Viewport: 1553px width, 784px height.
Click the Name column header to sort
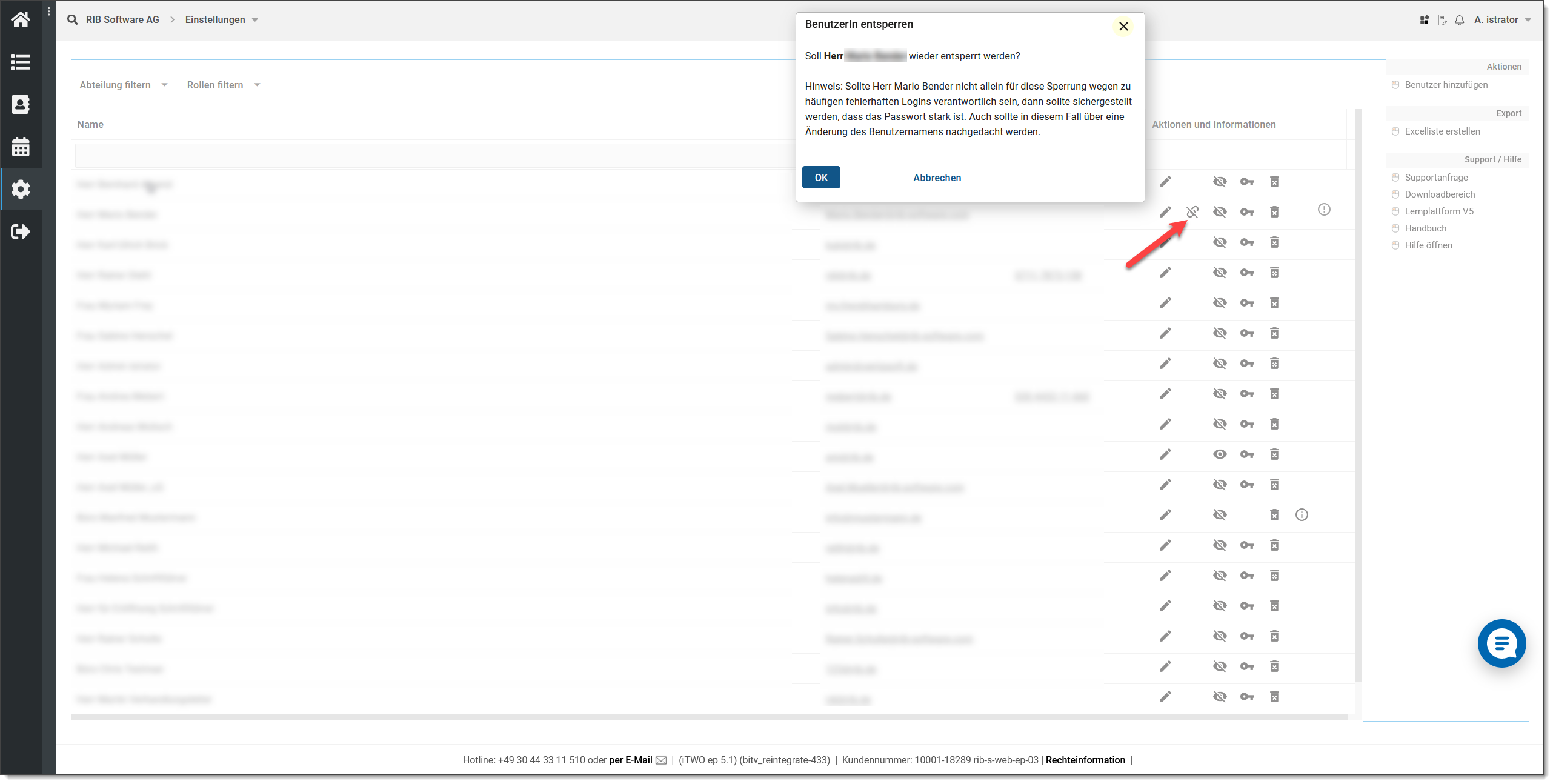click(x=90, y=124)
